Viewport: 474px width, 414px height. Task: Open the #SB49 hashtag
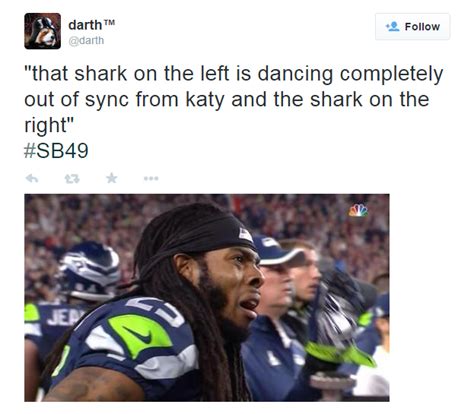(x=56, y=150)
